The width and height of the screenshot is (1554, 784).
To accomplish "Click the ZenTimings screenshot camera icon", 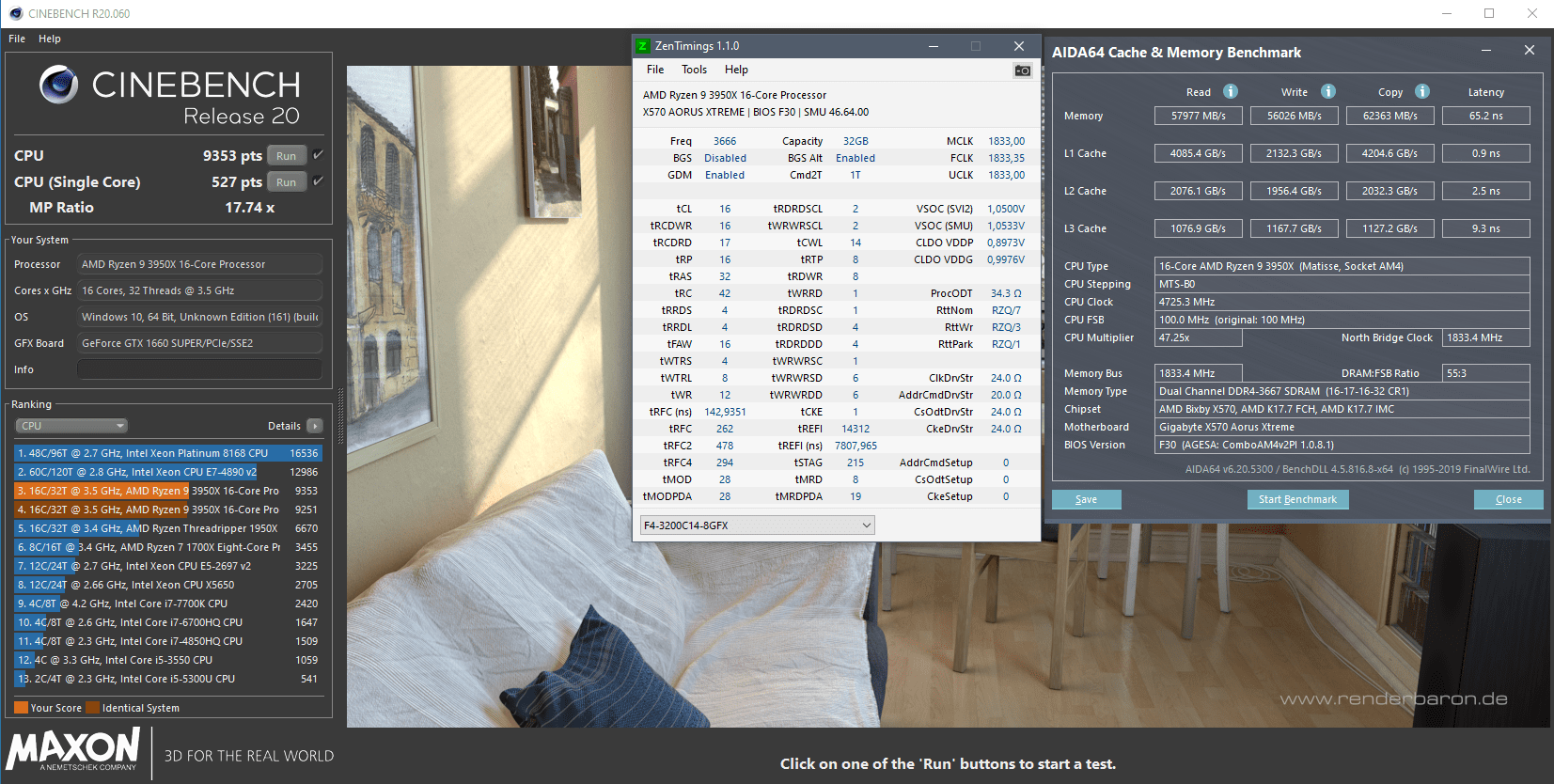I will click(x=1023, y=71).
